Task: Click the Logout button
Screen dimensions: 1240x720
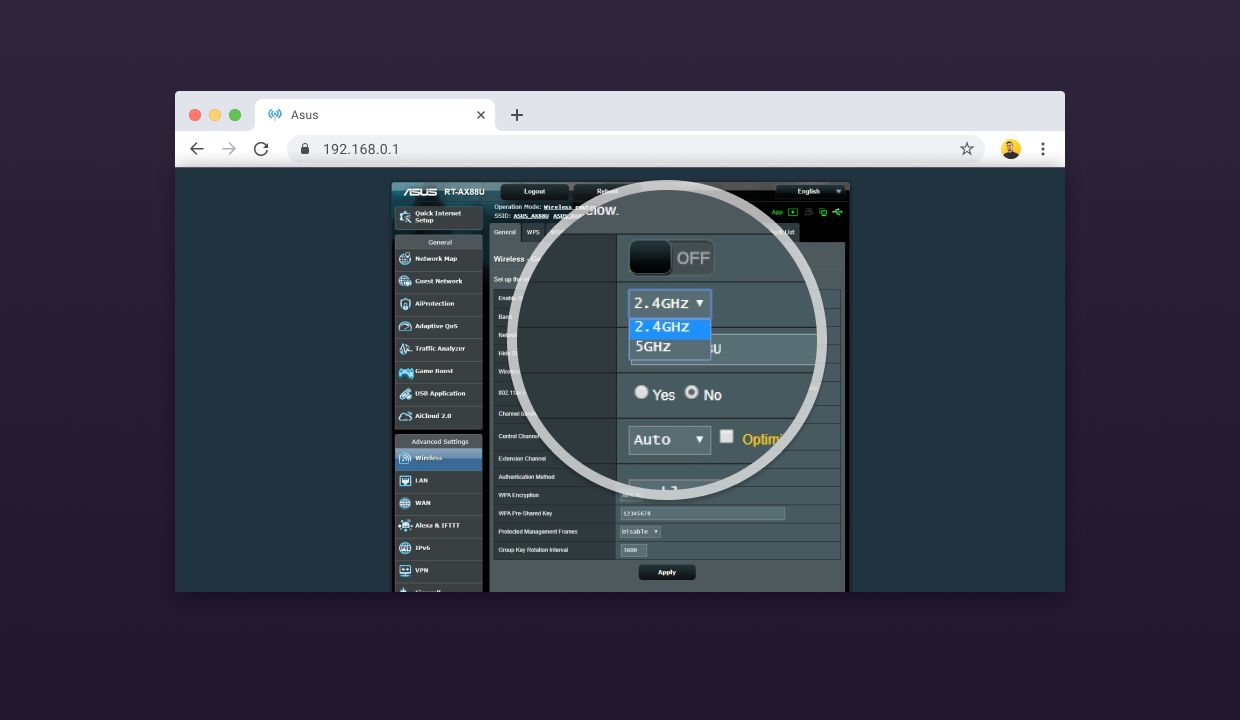Action: 534,191
